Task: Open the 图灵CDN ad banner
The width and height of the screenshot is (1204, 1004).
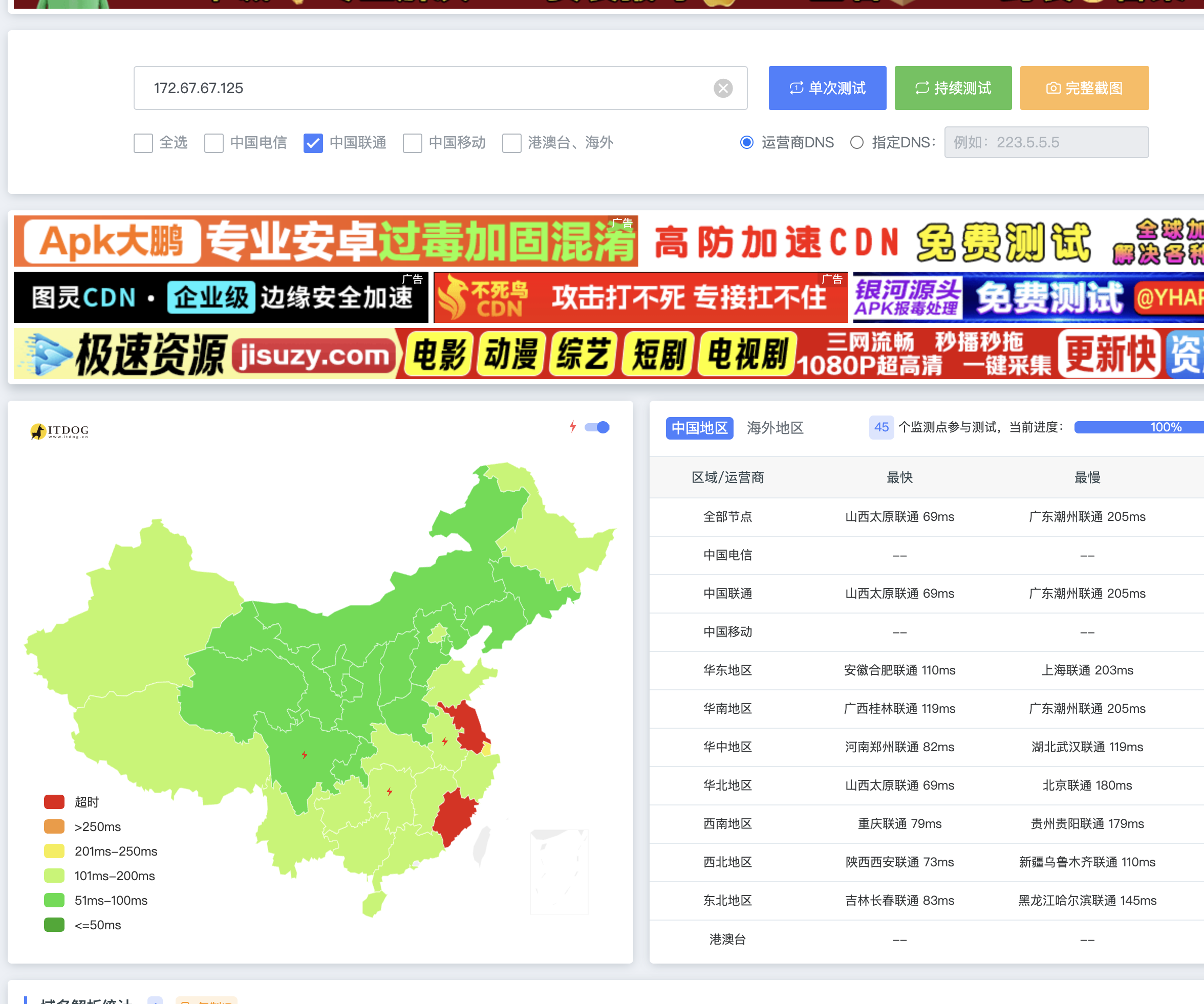Action: coord(221,297)
